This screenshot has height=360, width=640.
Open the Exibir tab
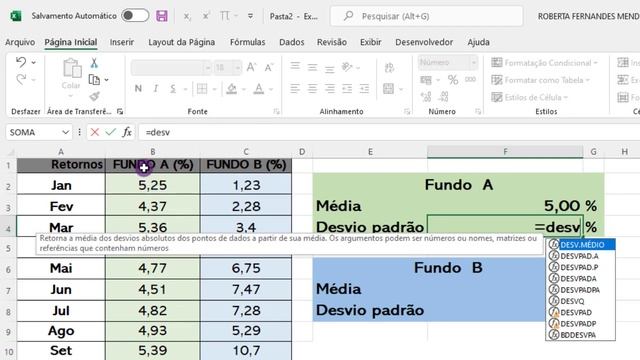point(370,42)
